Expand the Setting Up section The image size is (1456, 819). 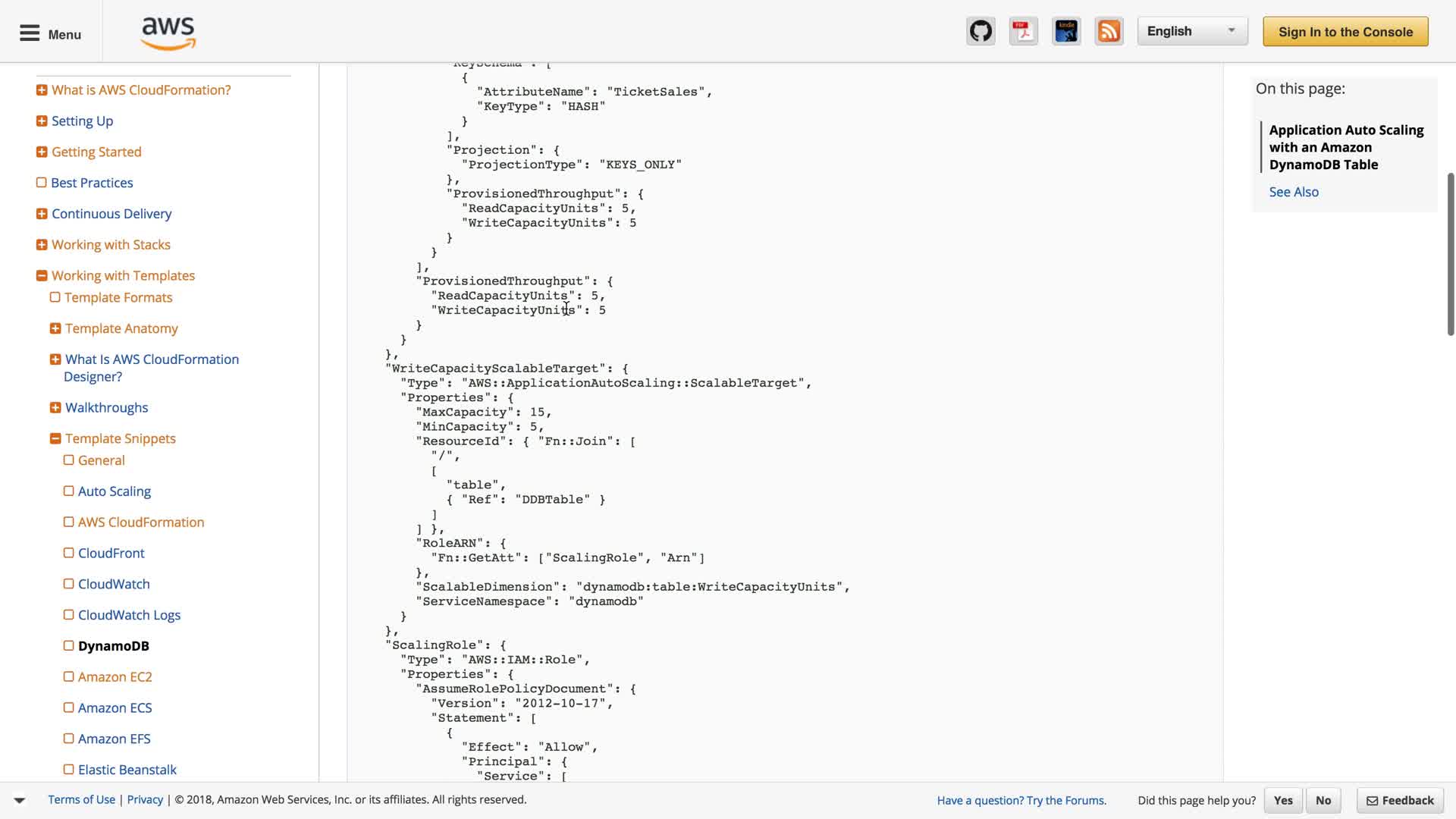(x=42, y=121)
